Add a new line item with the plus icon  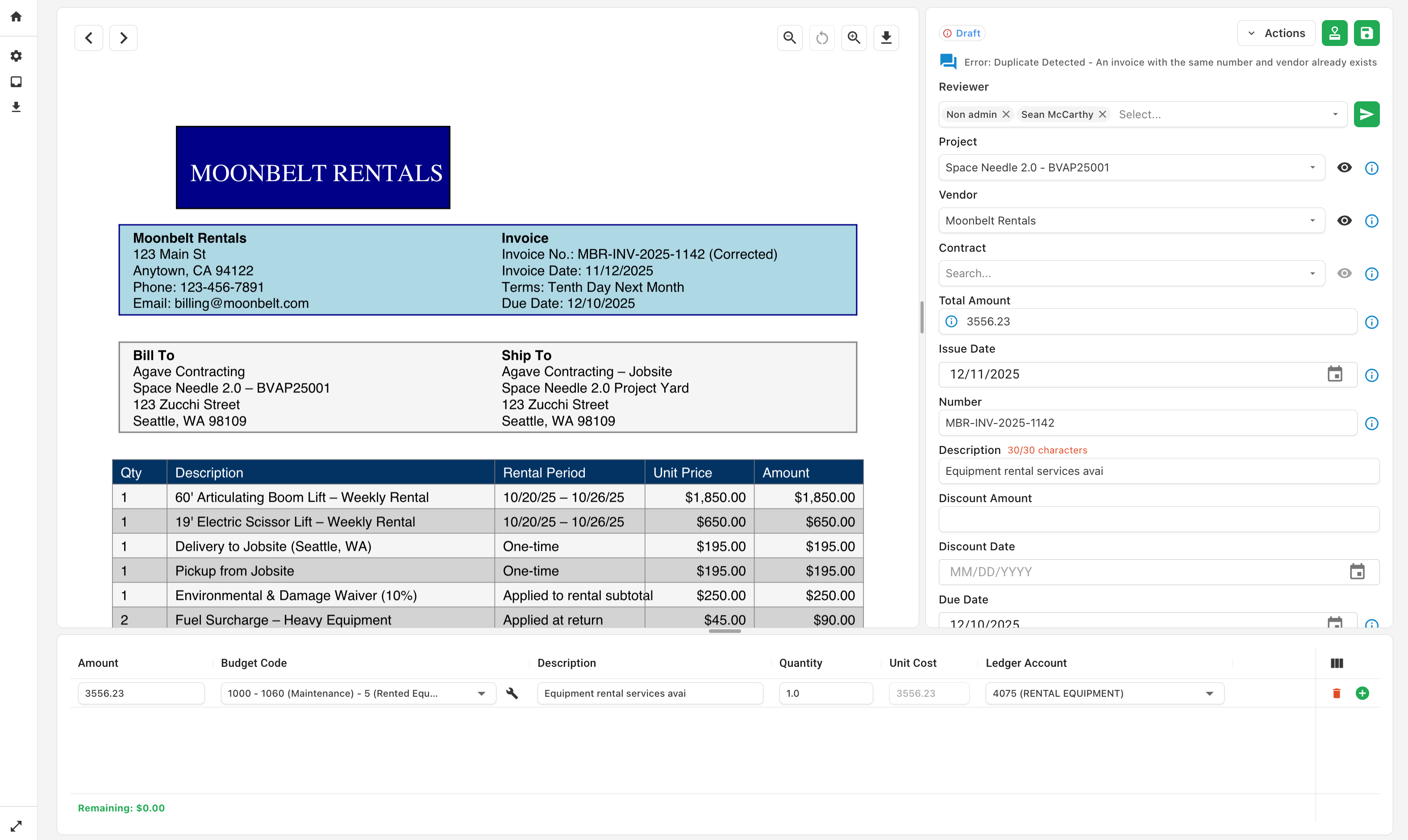coord(1363,693)
